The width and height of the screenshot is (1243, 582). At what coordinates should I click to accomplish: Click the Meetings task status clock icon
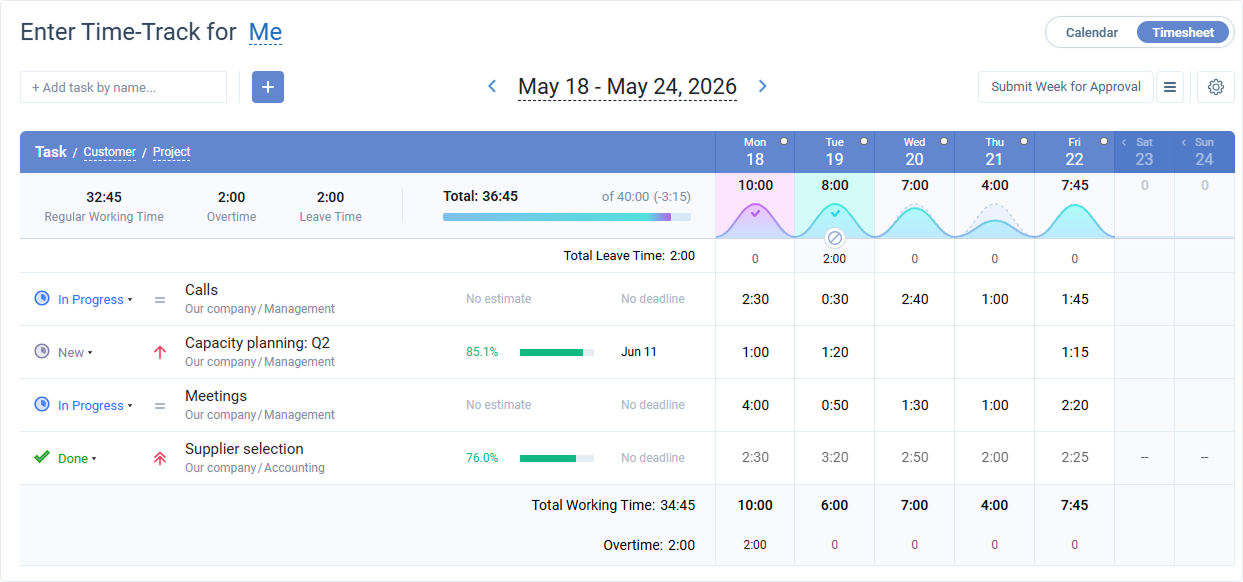click(x=42, y=405)
